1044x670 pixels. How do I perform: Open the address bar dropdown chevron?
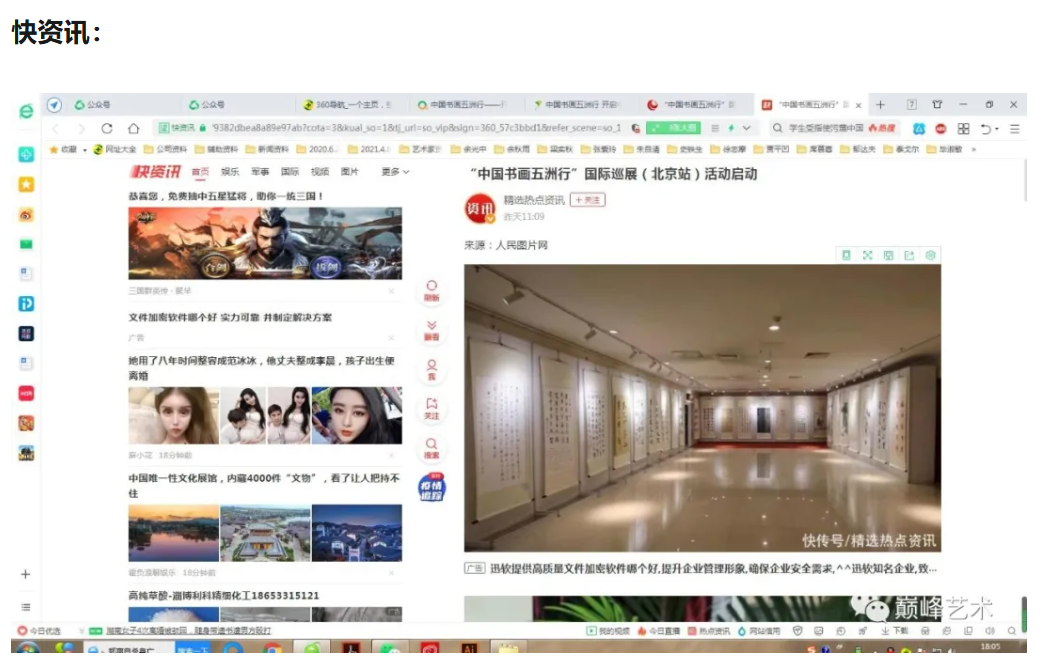tap(747, 128)
